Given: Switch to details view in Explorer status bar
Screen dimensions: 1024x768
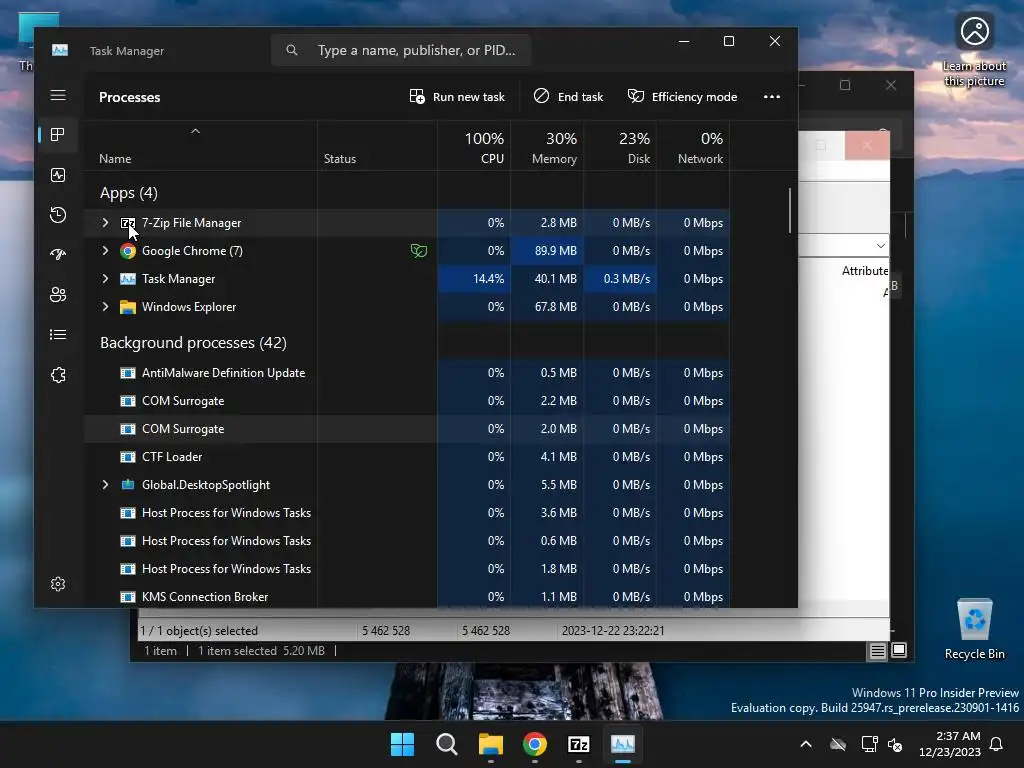Looking at the screenshot, I should tap(877, 650).
